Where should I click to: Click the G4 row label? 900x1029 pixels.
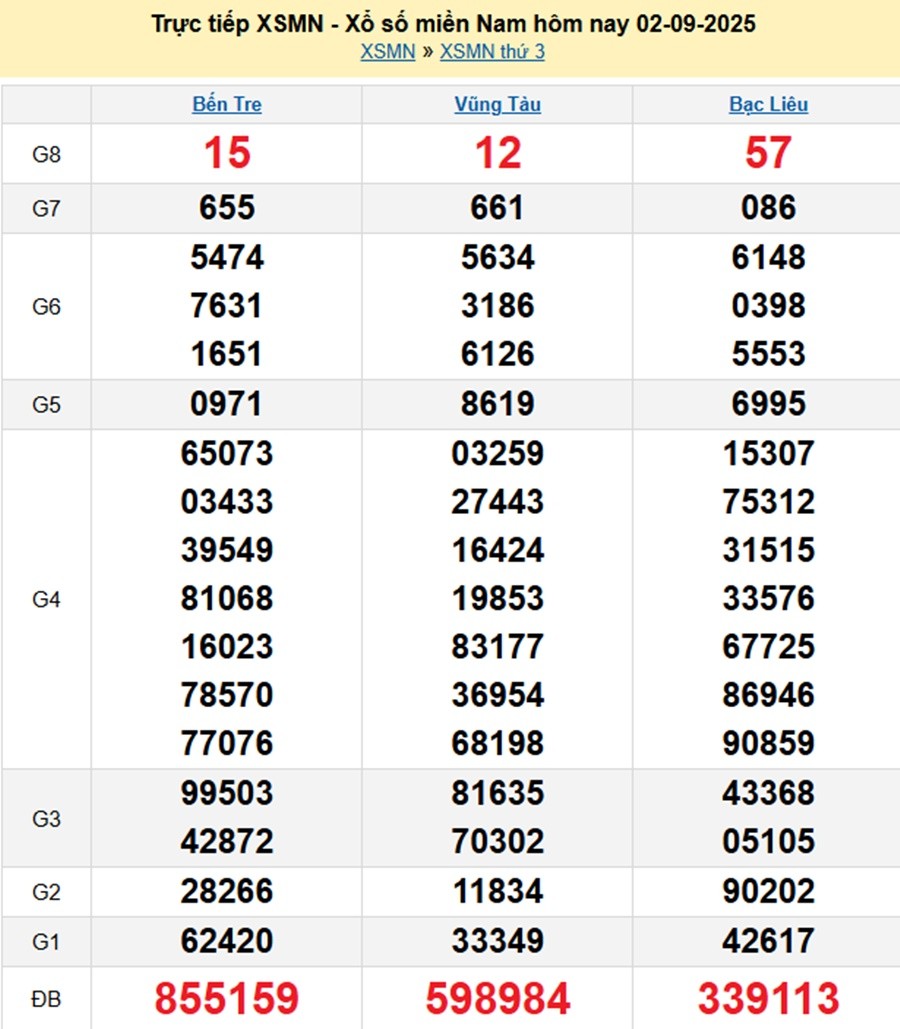click(x=47, y=599)
